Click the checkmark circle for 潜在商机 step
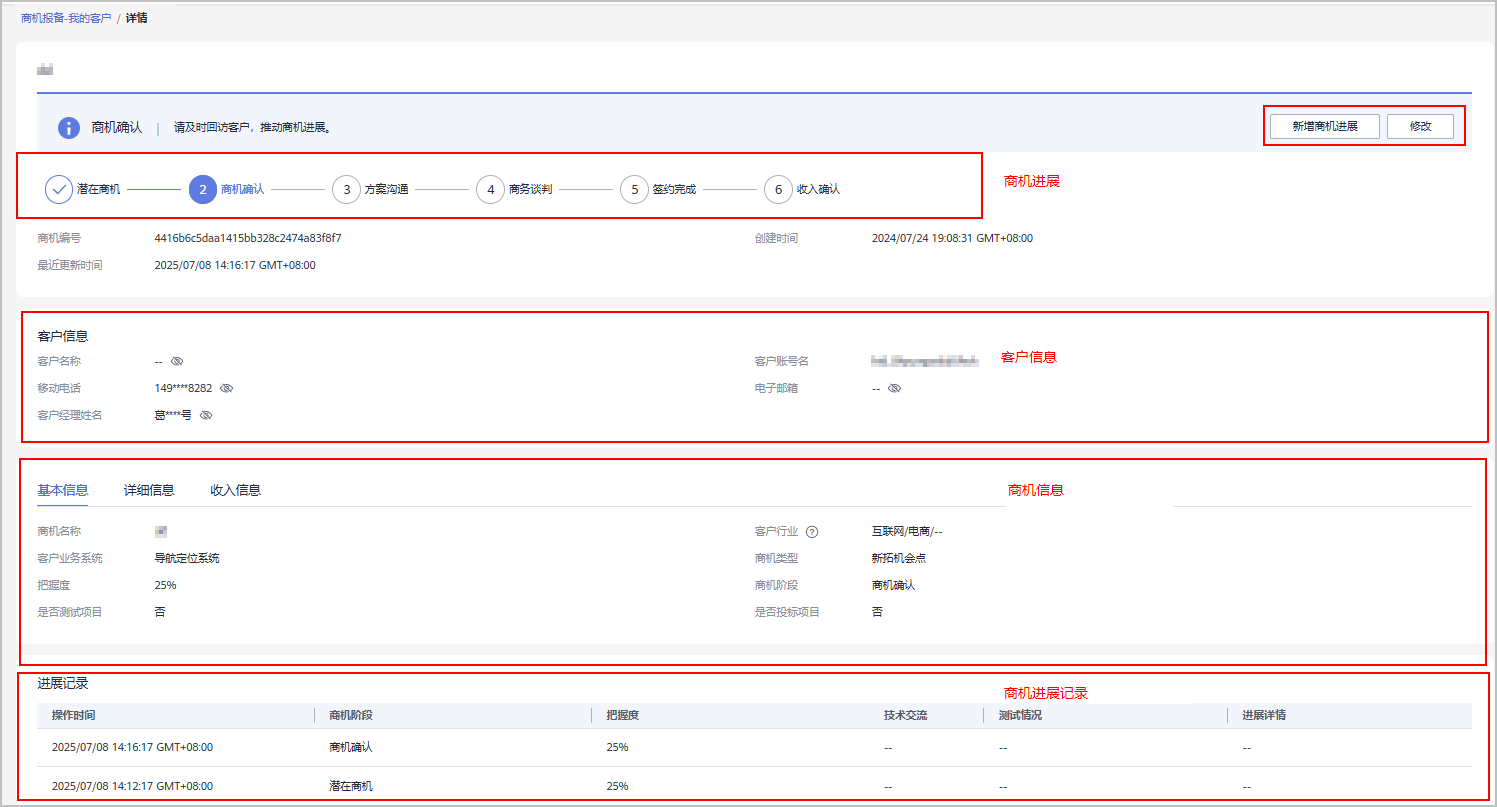1497x807 pixels. (x=59, y=189)
